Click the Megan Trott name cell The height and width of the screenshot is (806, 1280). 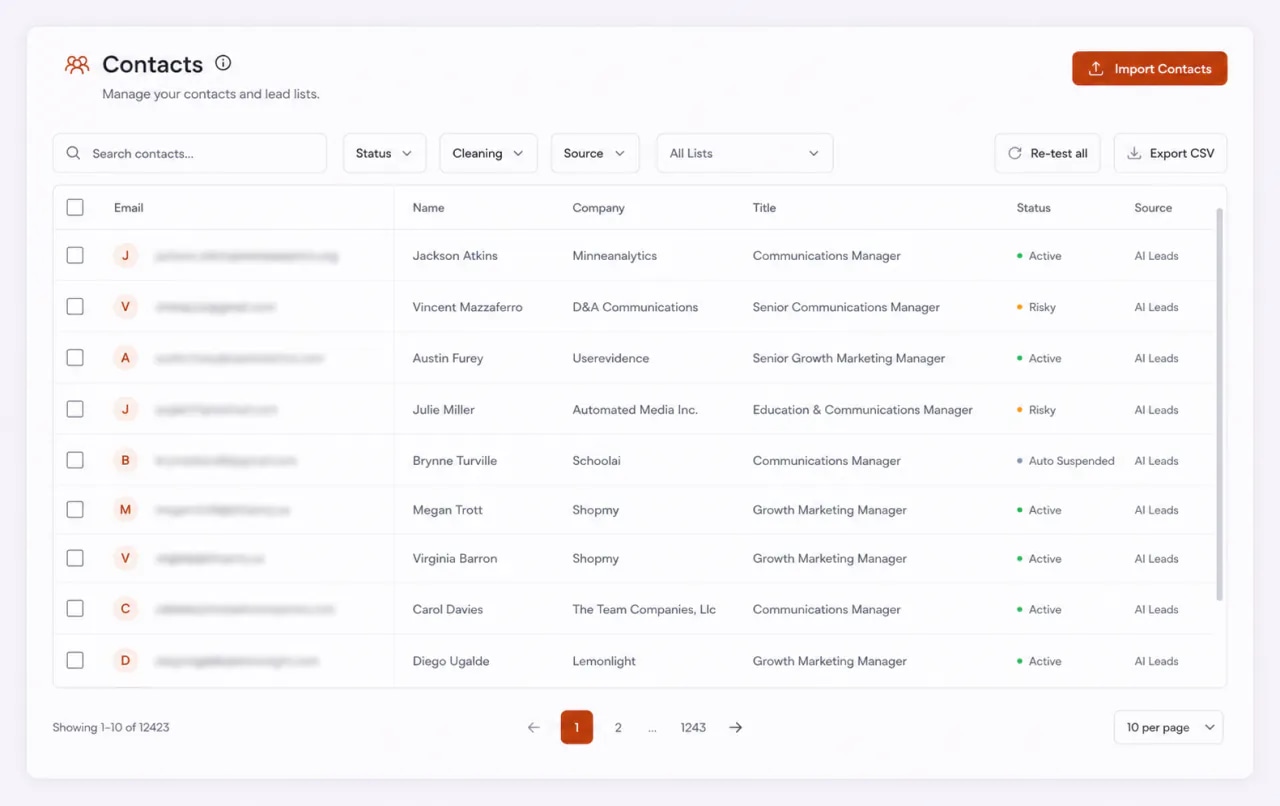[x=448, y=509]
